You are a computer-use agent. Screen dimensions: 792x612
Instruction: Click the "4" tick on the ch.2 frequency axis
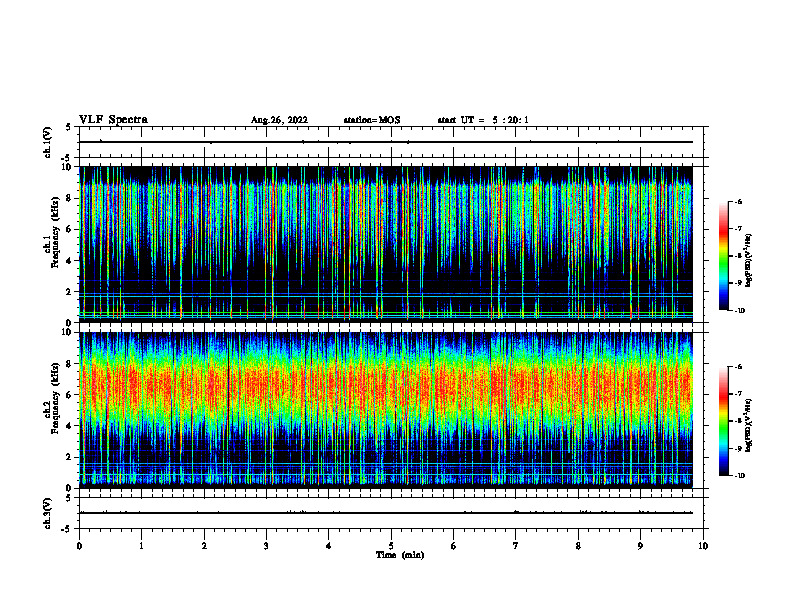point(70,426)
